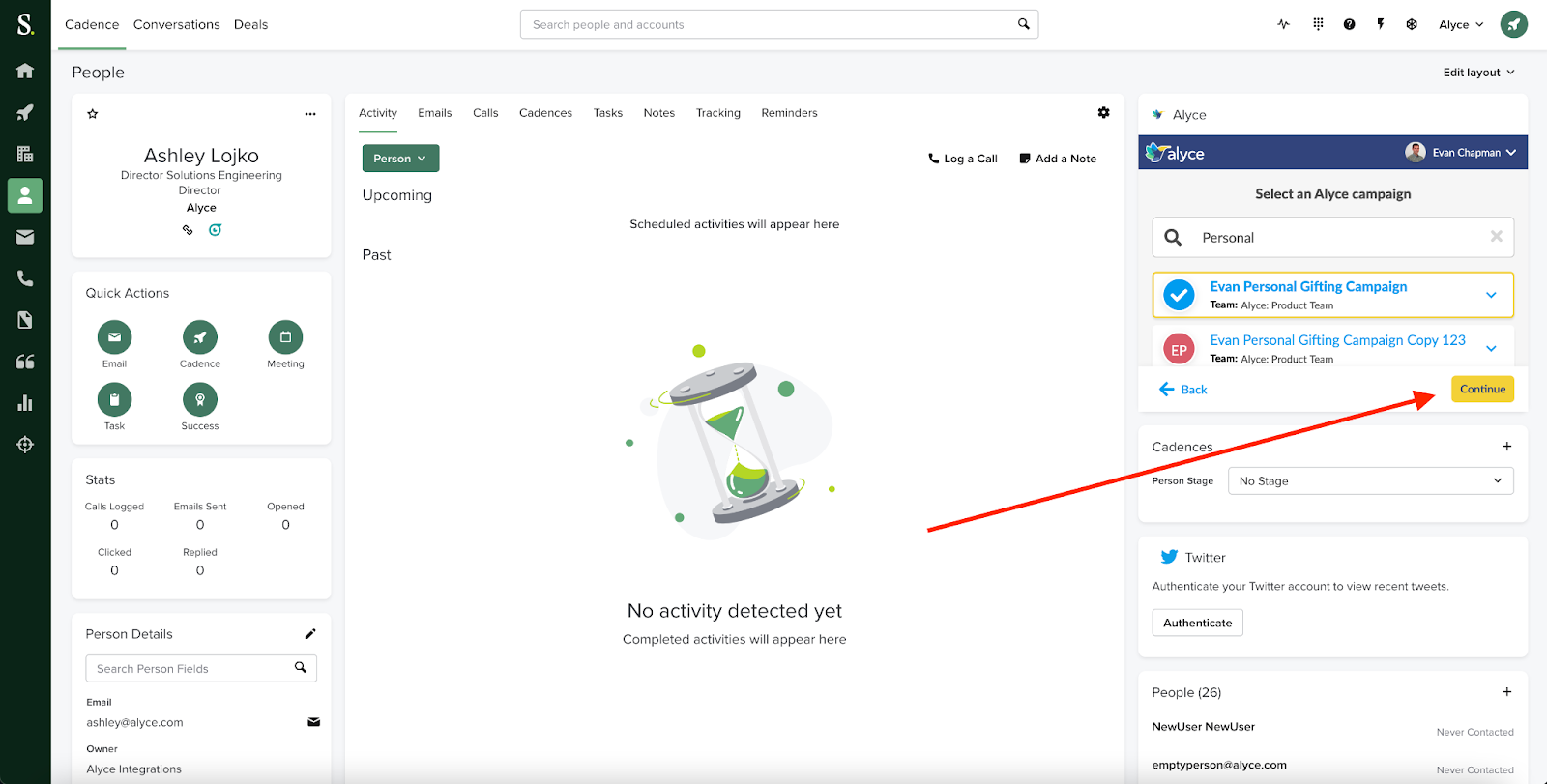The width and height of the screenshot is (1547, 784).
Task: Click the Back link in Alyce panel
Action: [x=1183, y=390]
